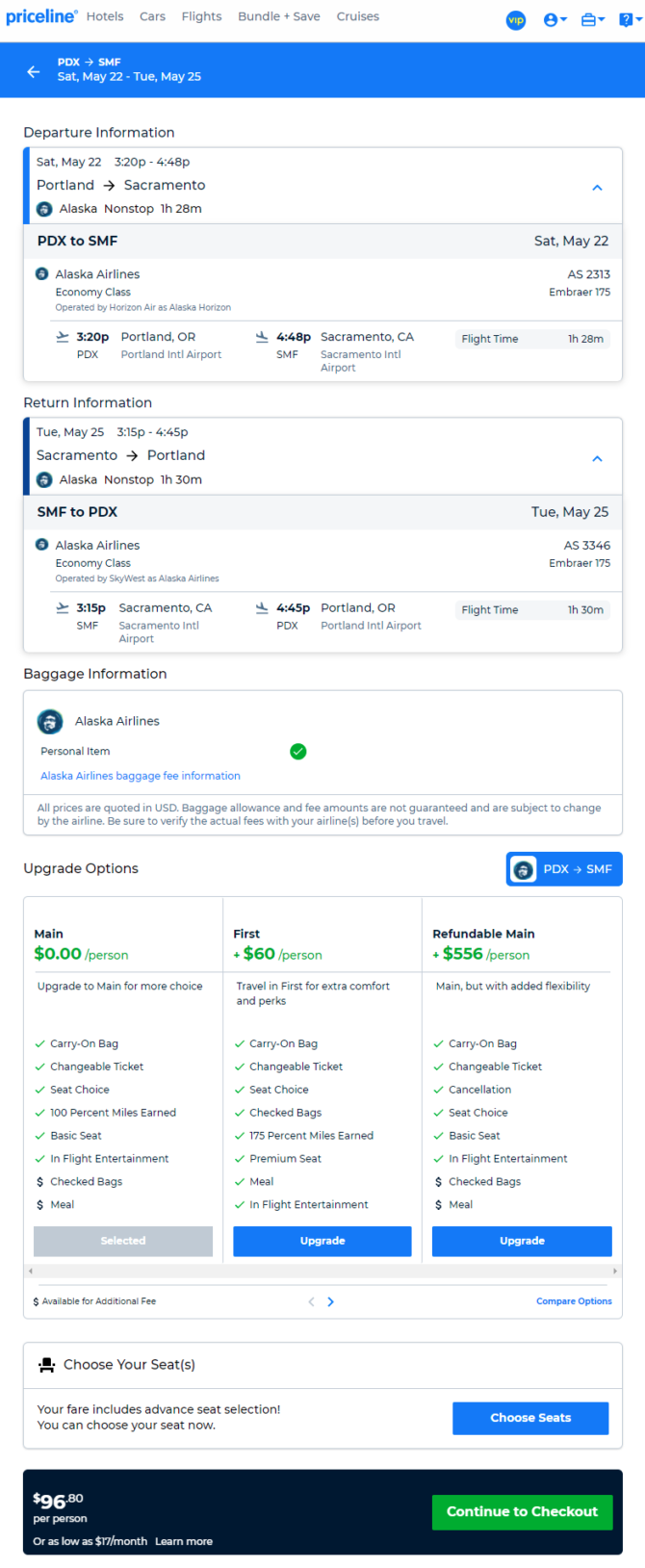Viewport: 645px width, 1568px height.
Task: Open the Cruises menu item
Action: (x=358, y=16)
